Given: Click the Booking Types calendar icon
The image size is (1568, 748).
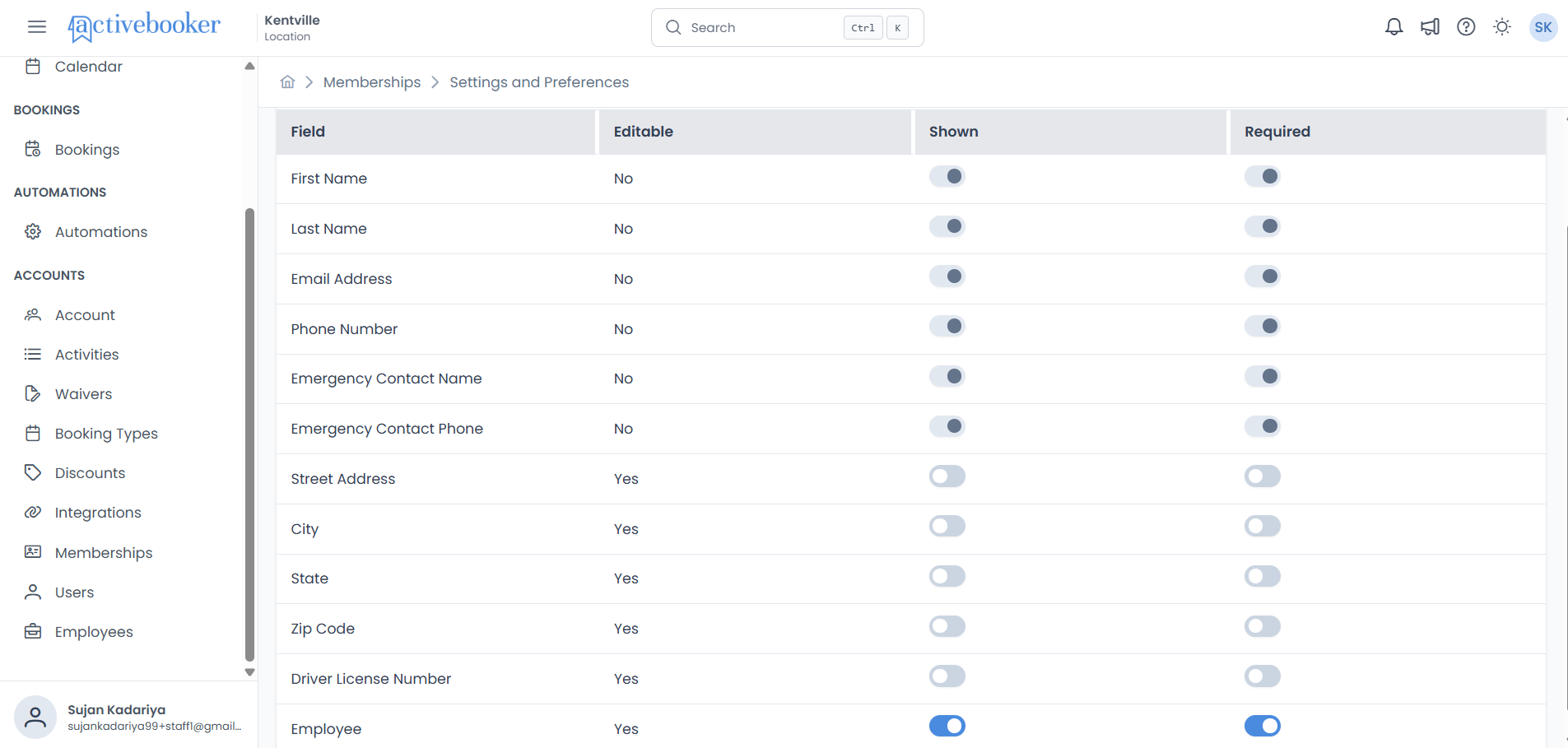Looking at the screenshot, I should click(x=33, y=433).
